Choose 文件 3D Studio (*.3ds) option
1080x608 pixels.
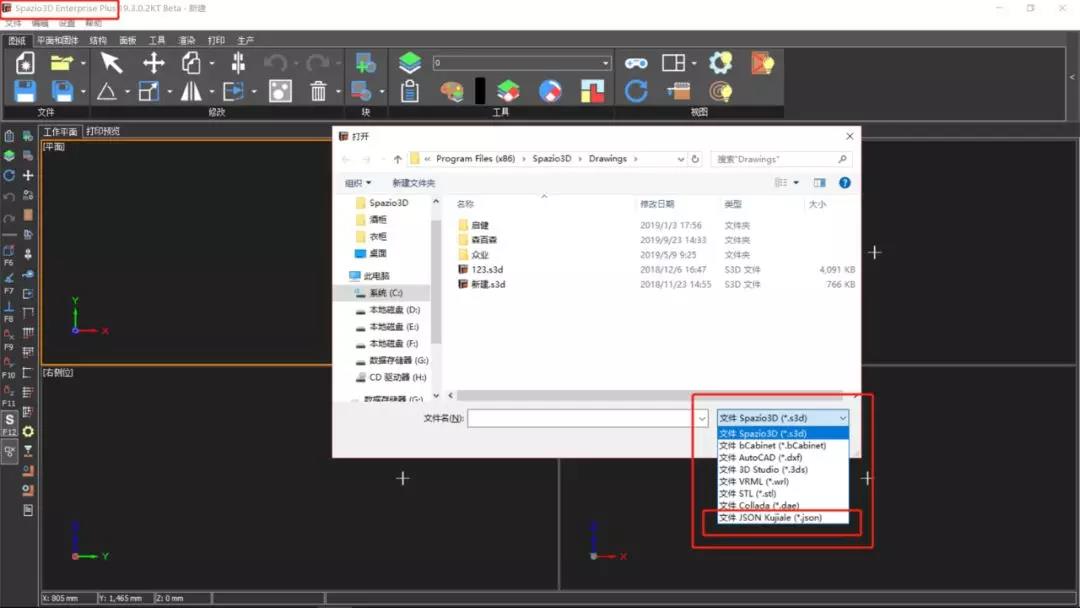(x=782, y=470)
